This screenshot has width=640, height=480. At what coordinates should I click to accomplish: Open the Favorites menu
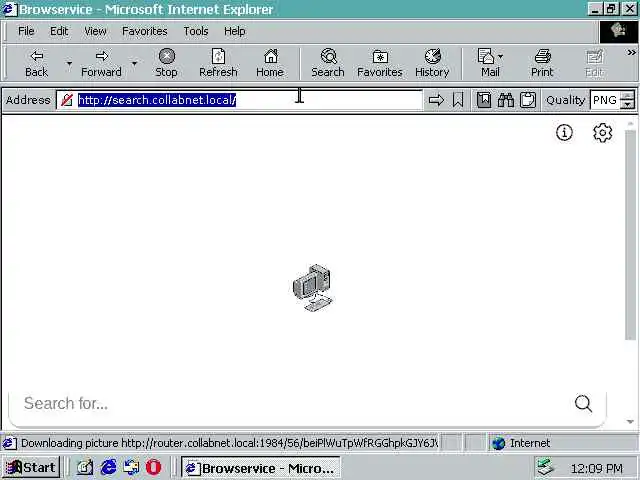144,31
